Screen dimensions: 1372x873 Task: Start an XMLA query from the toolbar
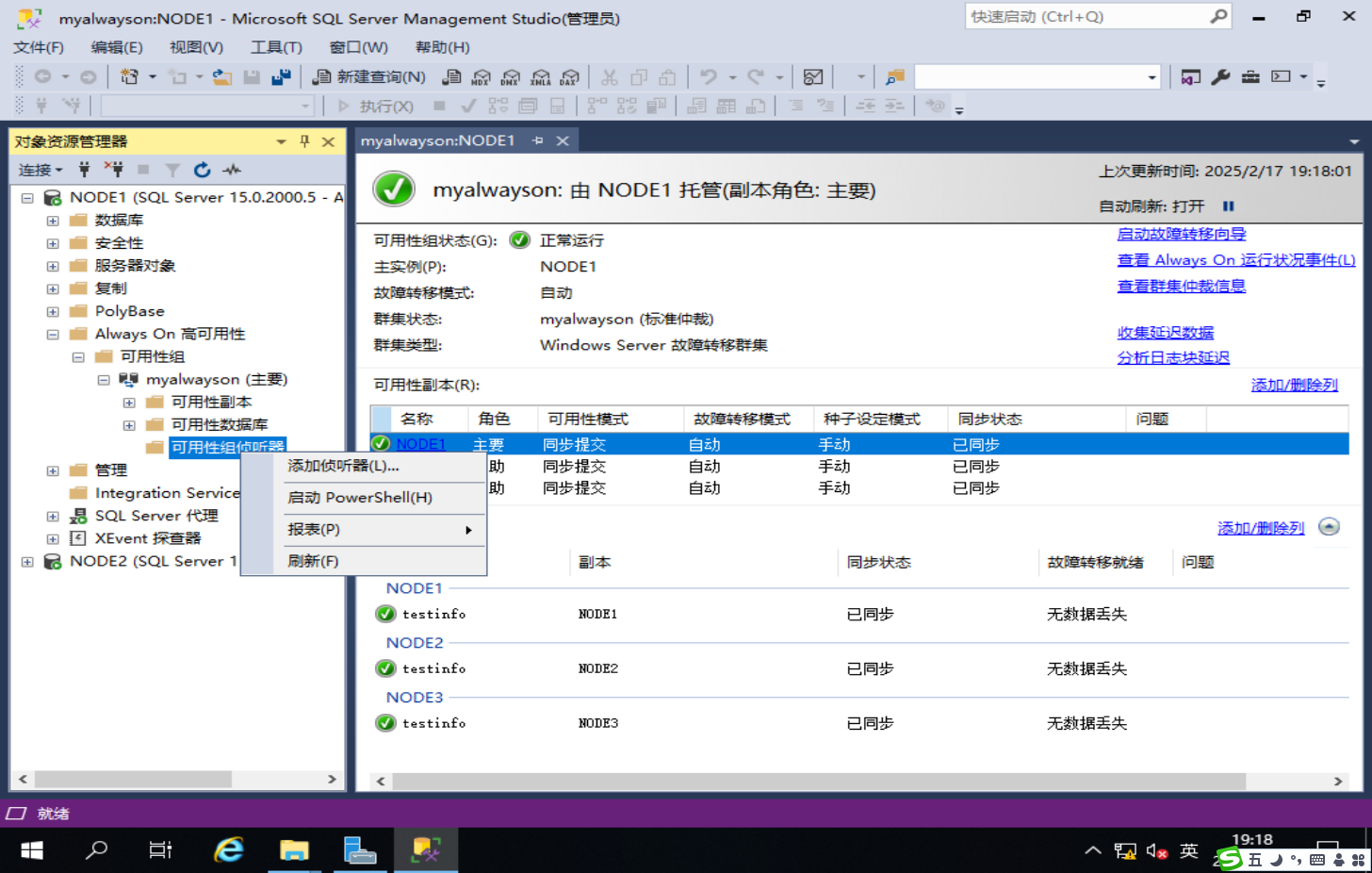tap(541, 77)
